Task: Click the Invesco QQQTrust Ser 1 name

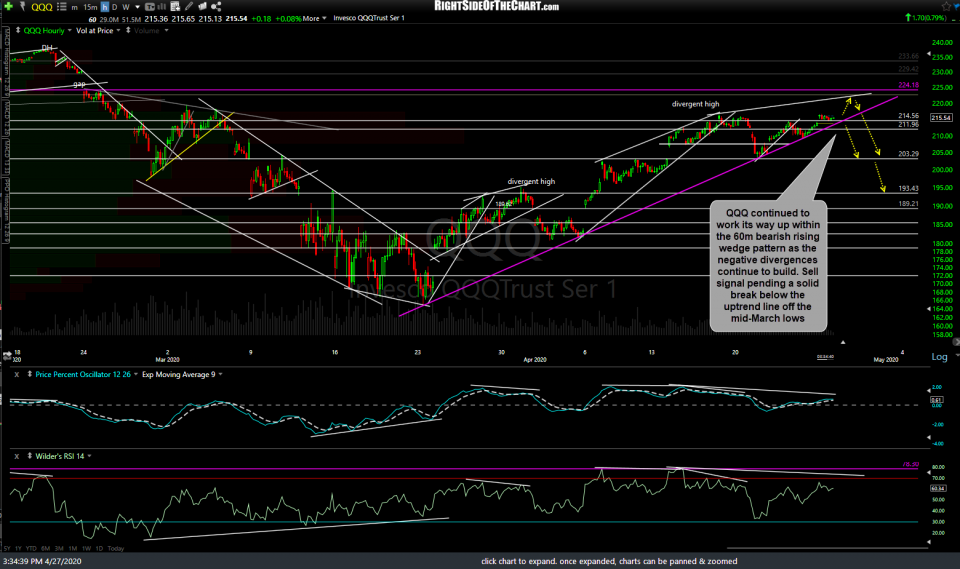Action: click(369, 18)
